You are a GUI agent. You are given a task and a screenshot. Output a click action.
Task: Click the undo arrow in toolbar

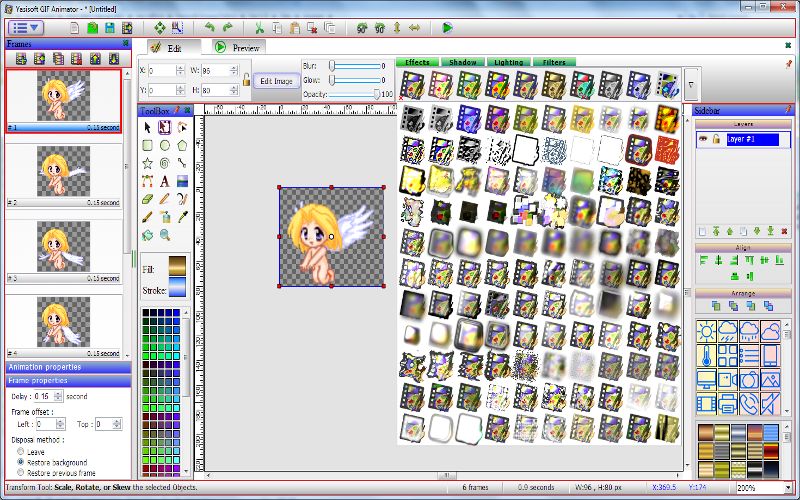coord(209,28)
